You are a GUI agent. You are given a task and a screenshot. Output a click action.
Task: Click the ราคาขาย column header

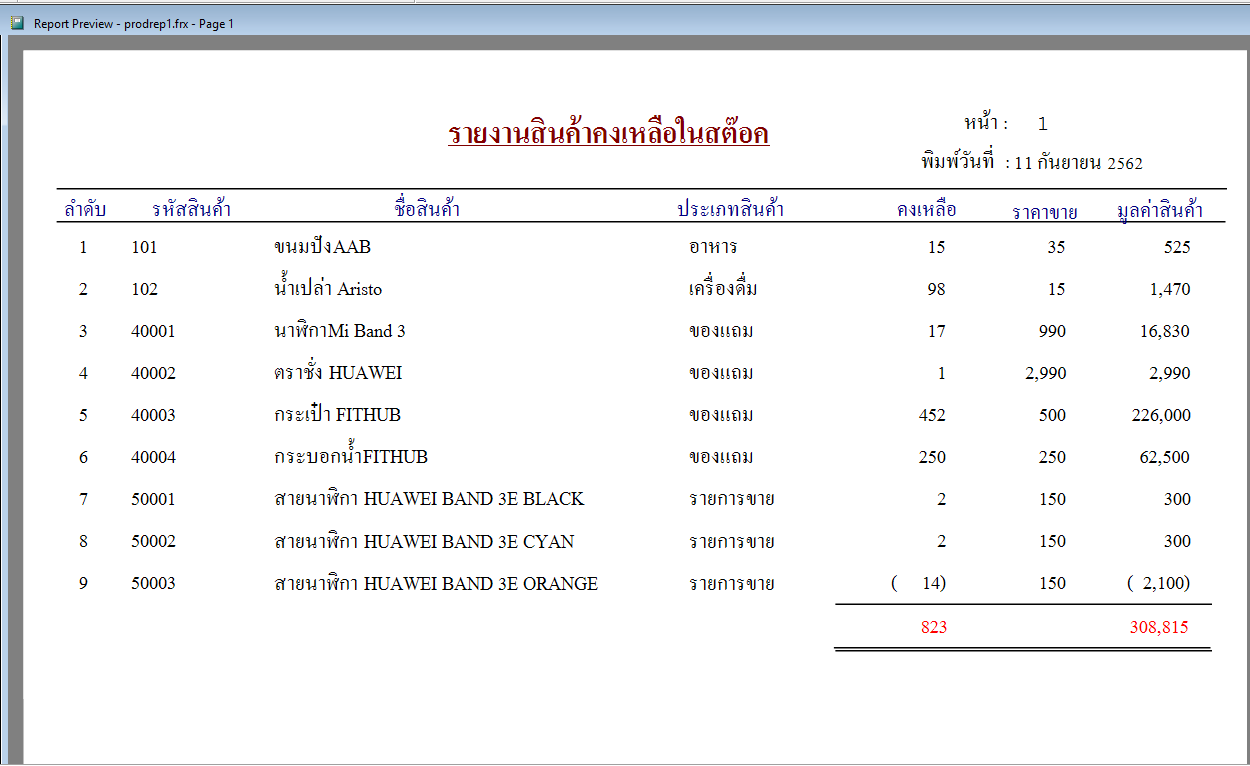click(x=1044, y=211)
